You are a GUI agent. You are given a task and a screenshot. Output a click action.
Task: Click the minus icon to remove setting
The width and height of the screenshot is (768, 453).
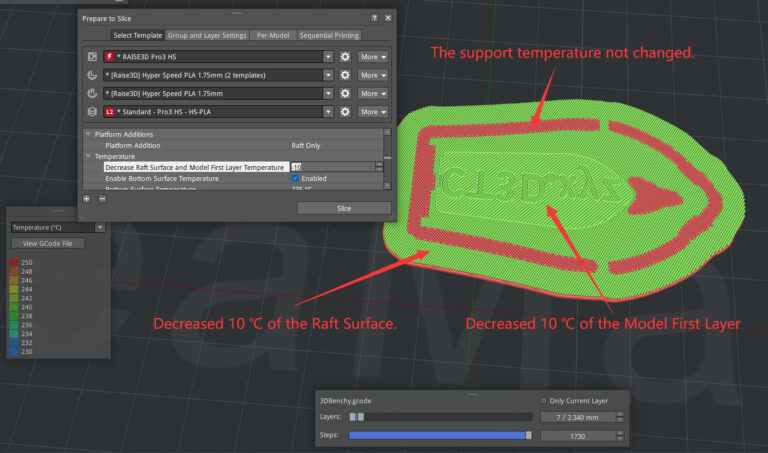point(102,199)
